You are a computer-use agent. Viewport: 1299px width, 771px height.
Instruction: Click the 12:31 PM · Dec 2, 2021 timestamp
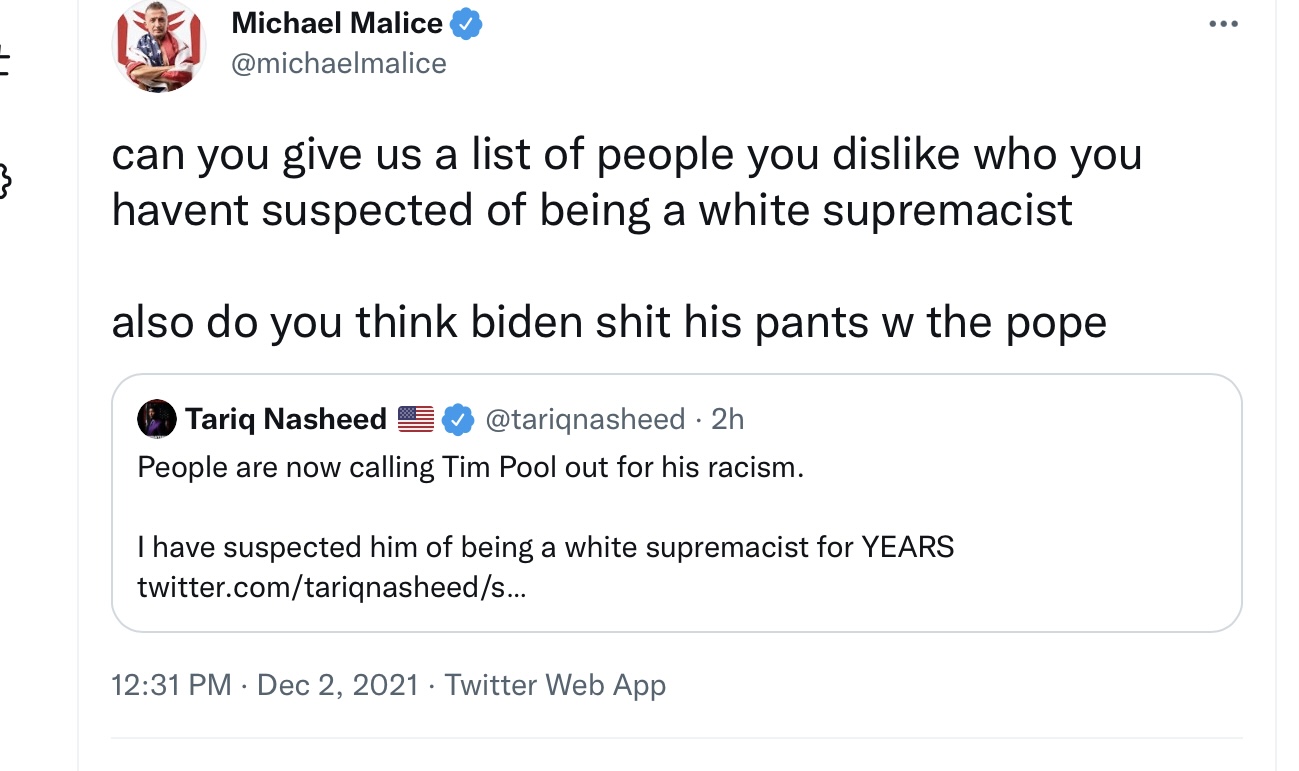[265, 685]
